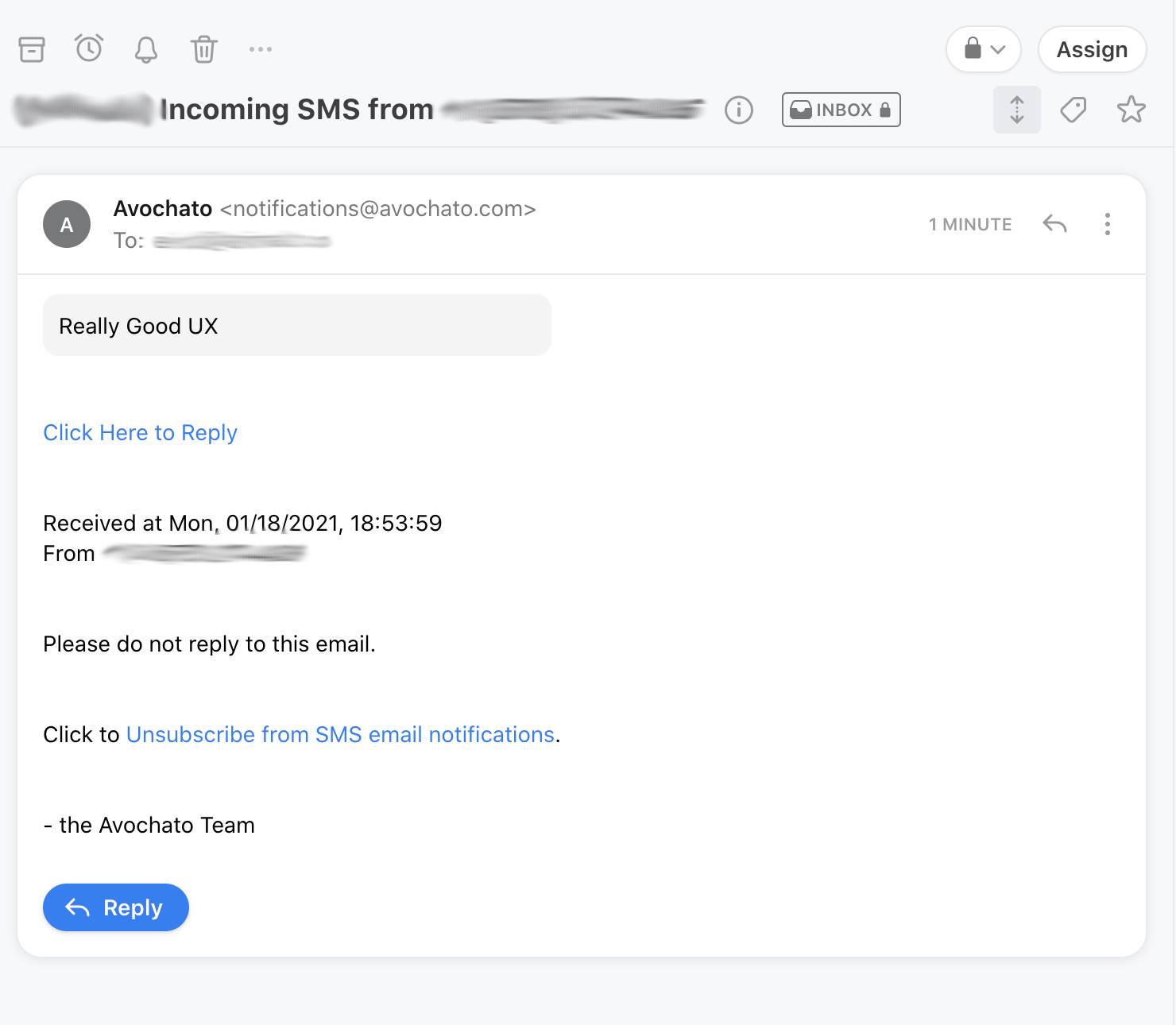Reply using the arrow icon in message header
1176x1025 pixels.
pyautogui.click(x=1054, y=224)
